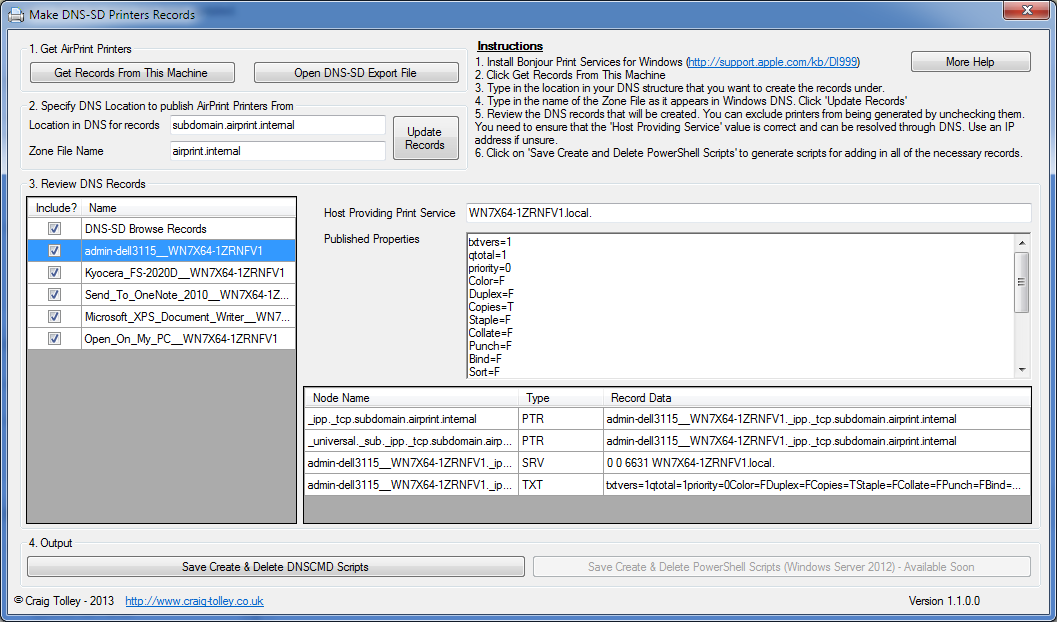Screen dimensions: 1057x622
Task: Select the _ipp._tcp.subdomain.airprint.internal node cell
Action: coord(411,419)
